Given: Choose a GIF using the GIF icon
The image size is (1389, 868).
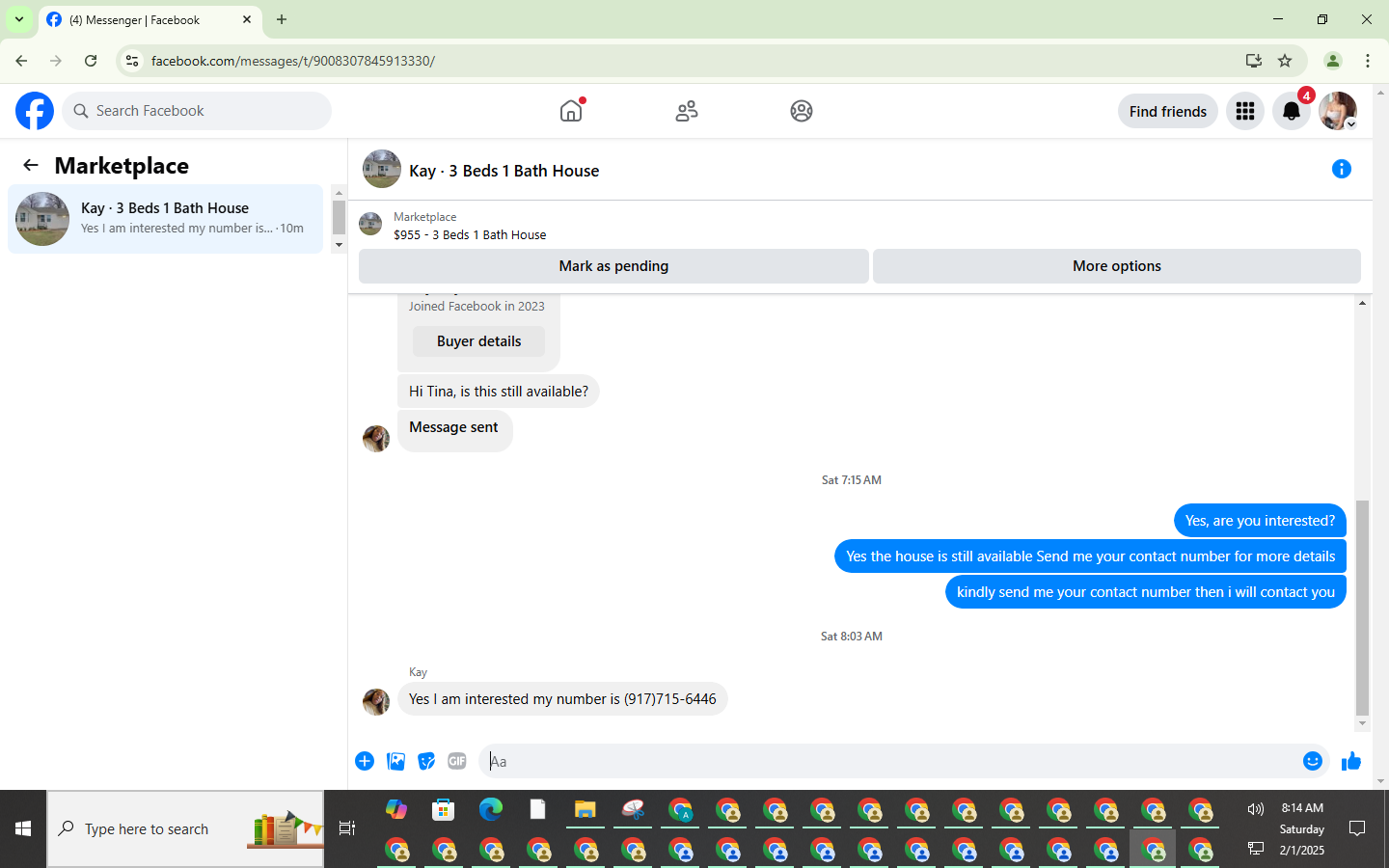Looking at the screenshot, I should (x=457, y=761).
